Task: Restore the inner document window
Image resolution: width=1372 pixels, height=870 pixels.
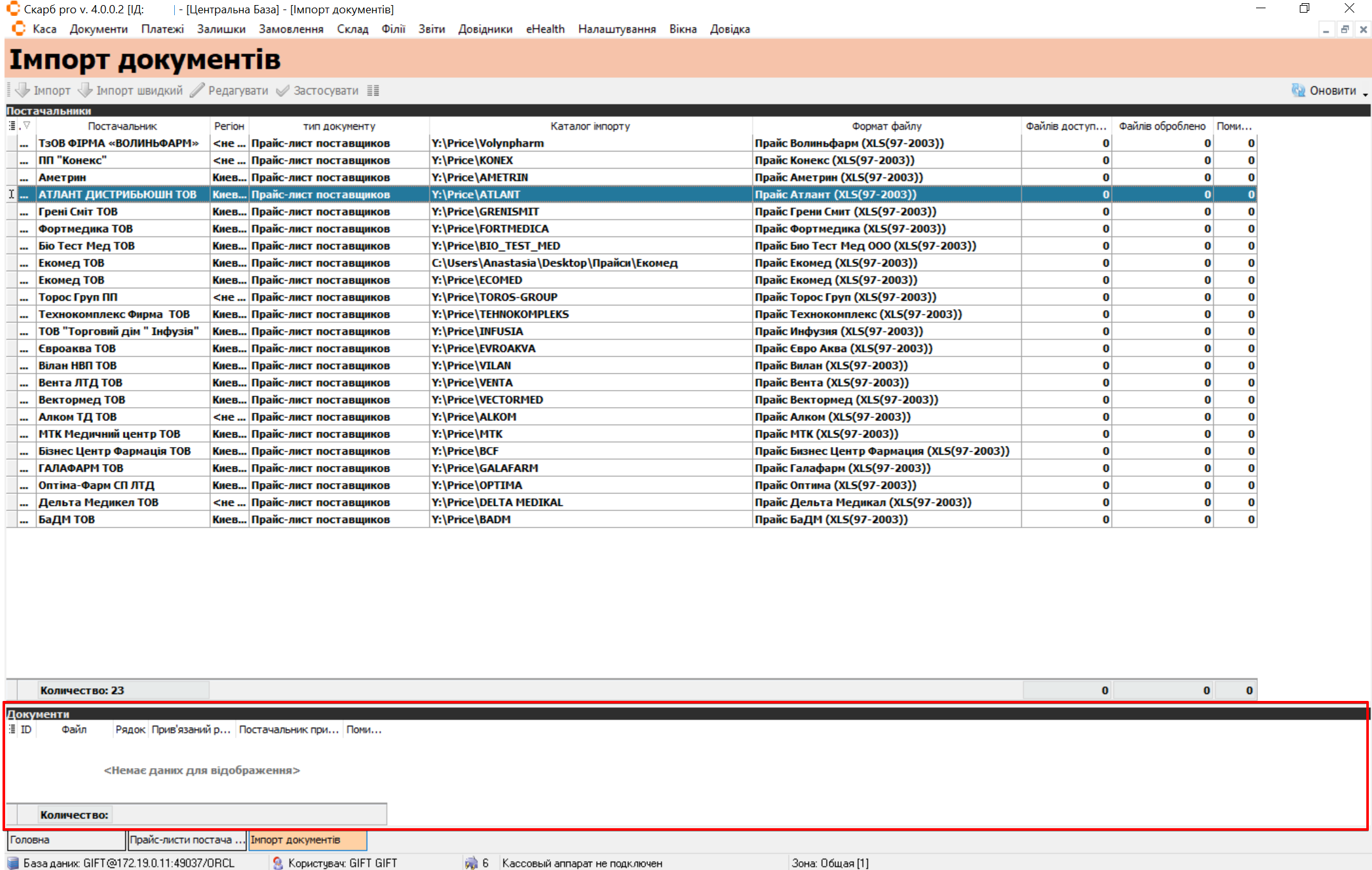Action: coord(1345,29)
